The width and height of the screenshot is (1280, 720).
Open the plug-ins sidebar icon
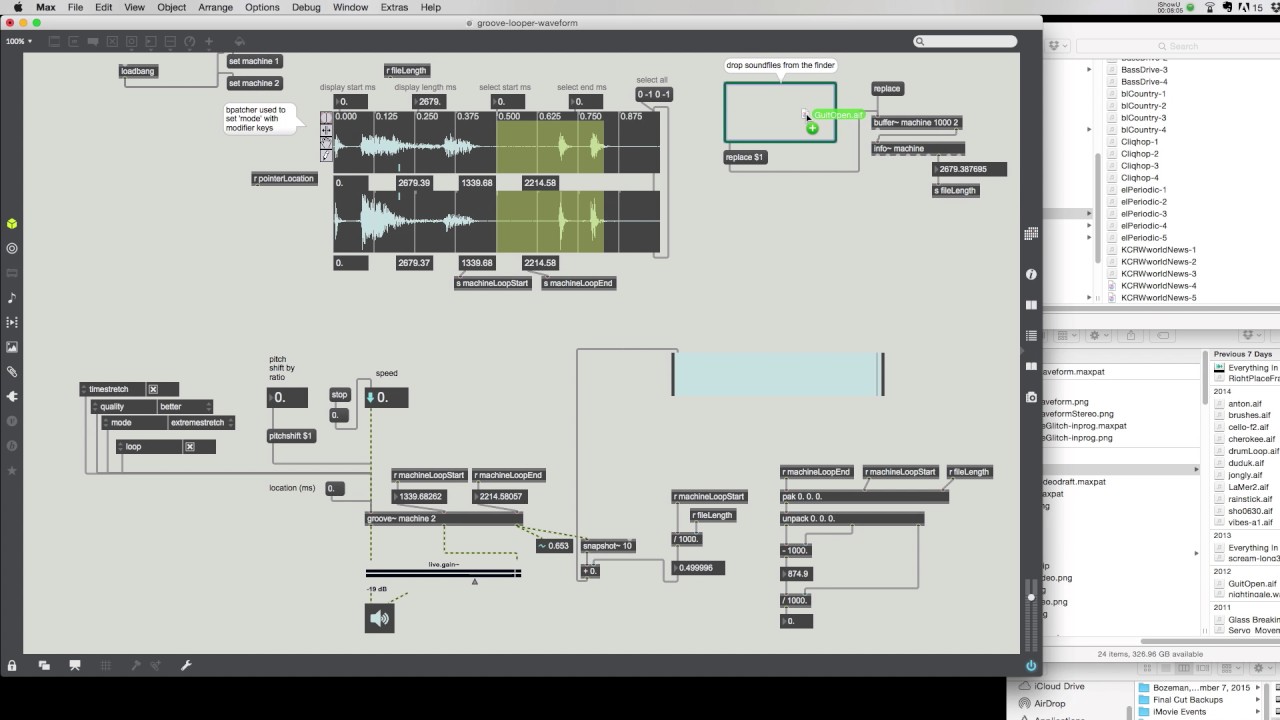point(12,396)
